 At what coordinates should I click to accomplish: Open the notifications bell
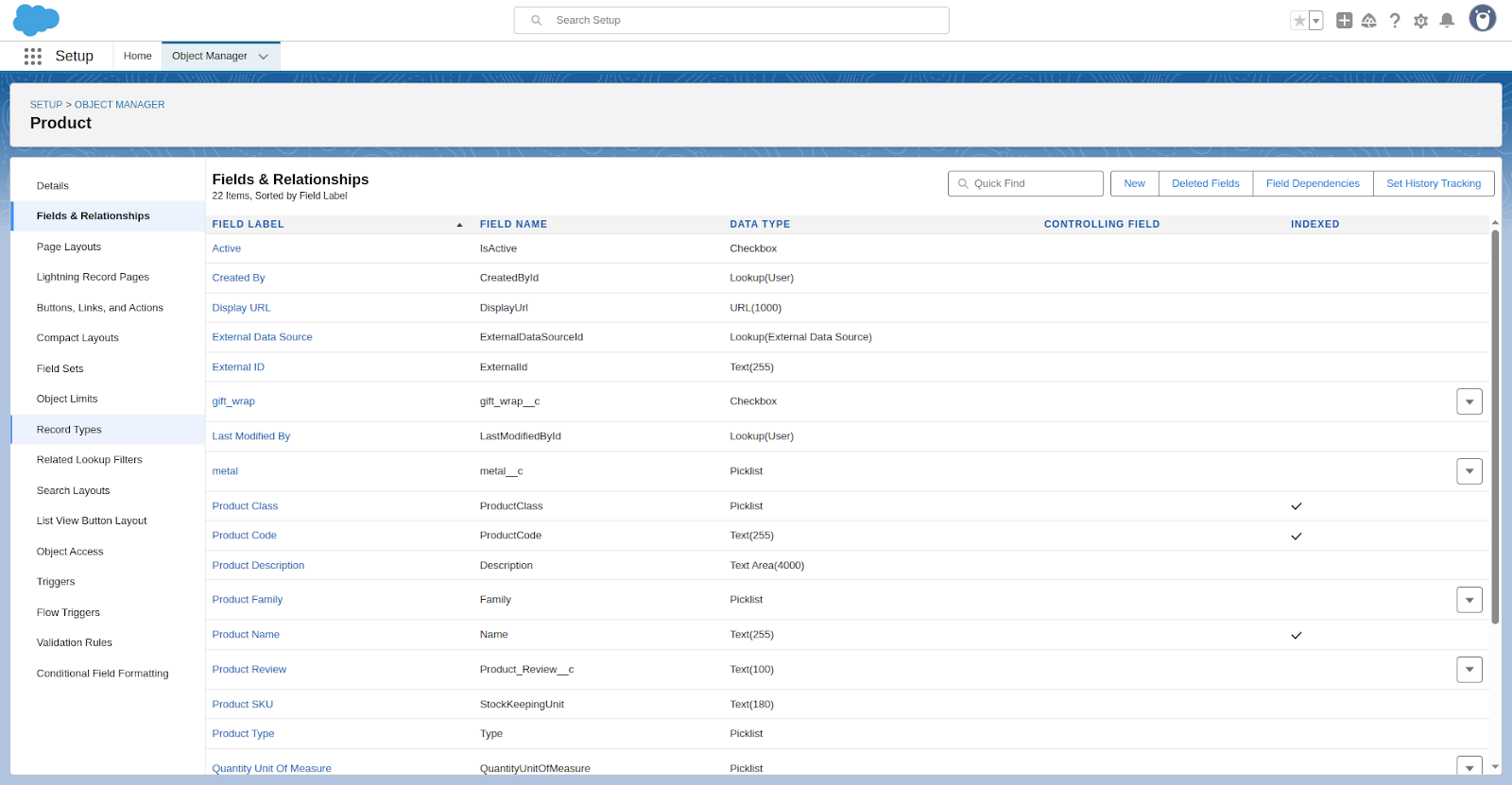click(x=1447, y=21)
